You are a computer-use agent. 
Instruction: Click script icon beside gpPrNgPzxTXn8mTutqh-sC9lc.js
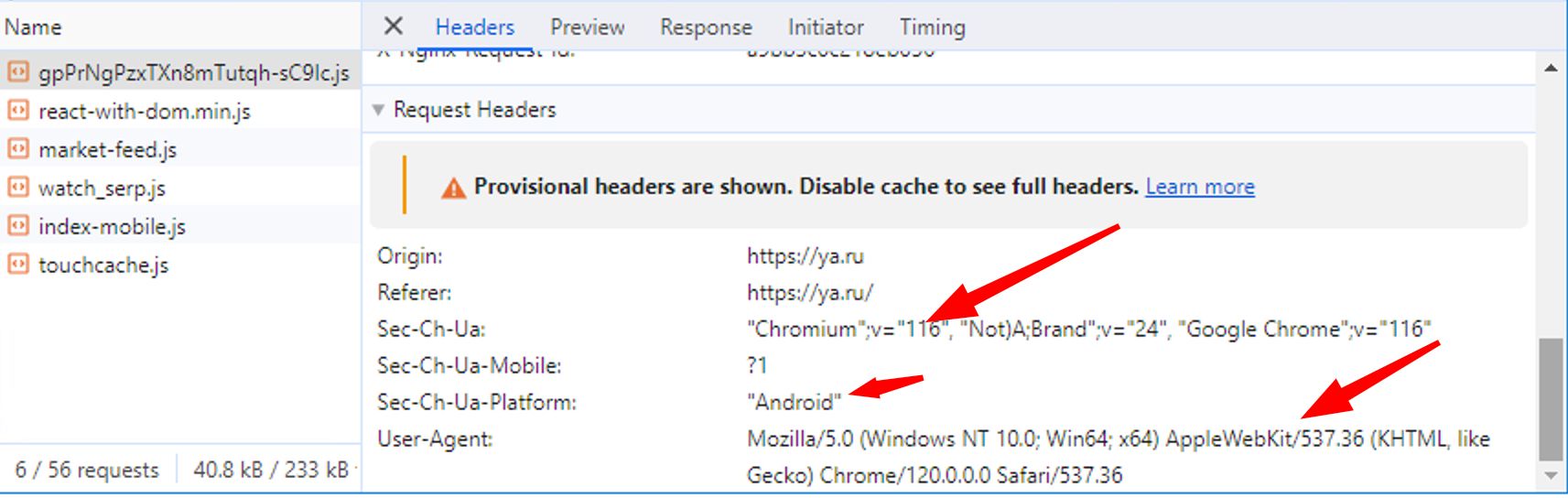tap(17, 71)
